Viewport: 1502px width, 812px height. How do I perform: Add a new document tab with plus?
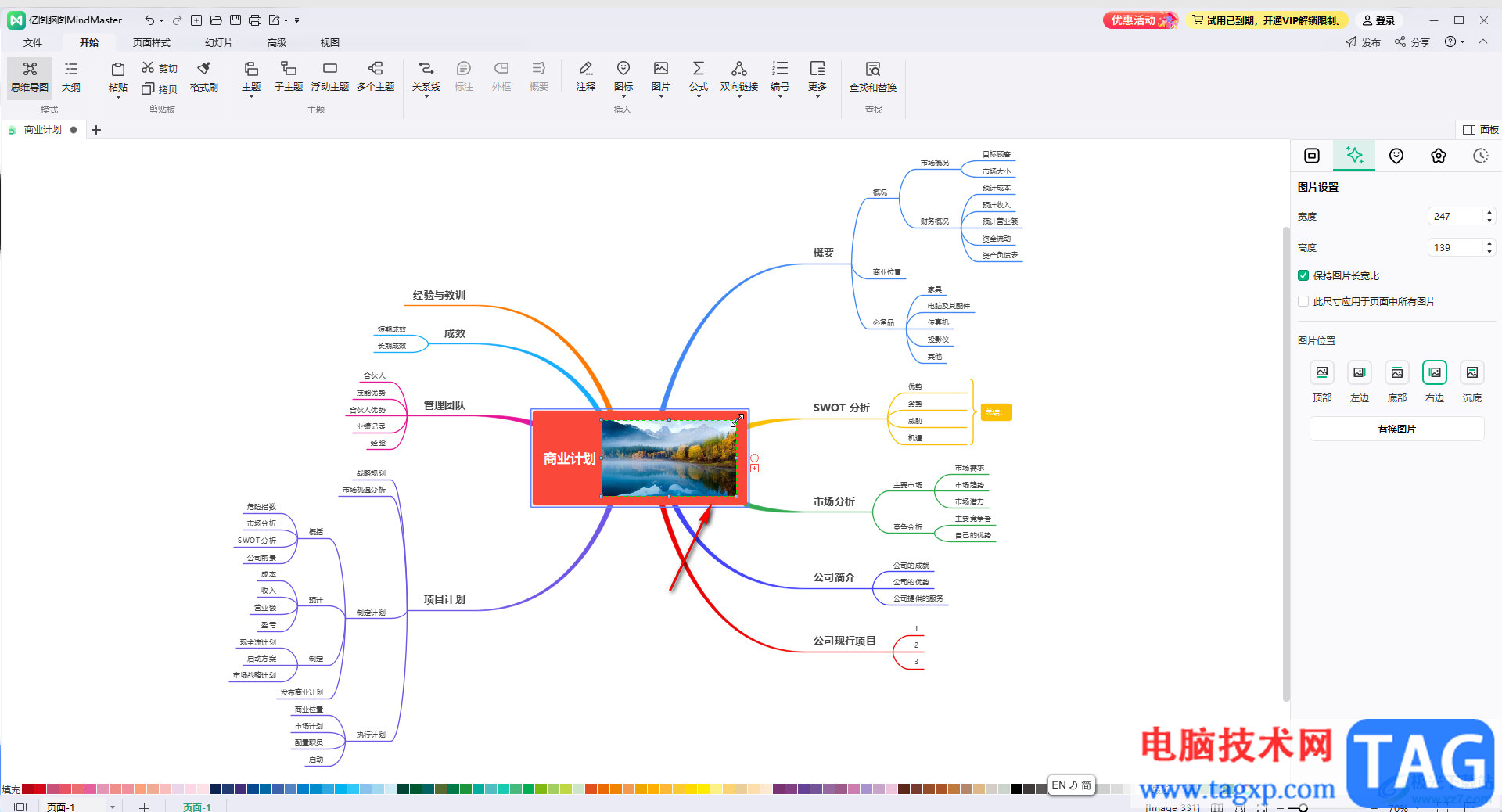point(96,130)
